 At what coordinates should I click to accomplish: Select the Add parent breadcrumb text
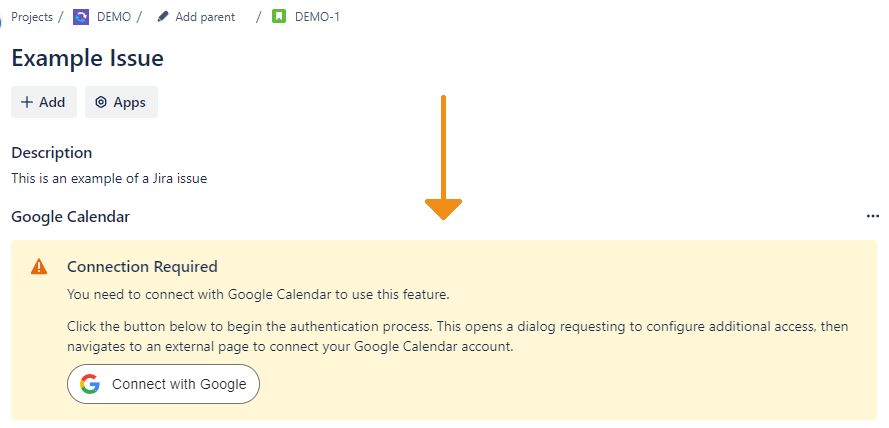click(205, 17)
